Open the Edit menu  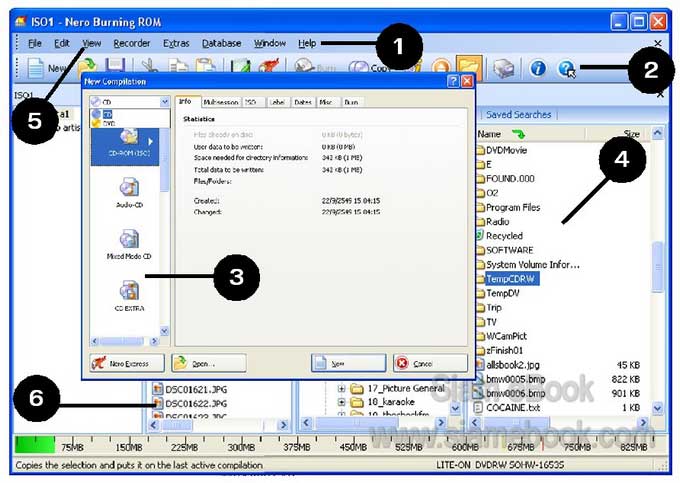point(62,43)
